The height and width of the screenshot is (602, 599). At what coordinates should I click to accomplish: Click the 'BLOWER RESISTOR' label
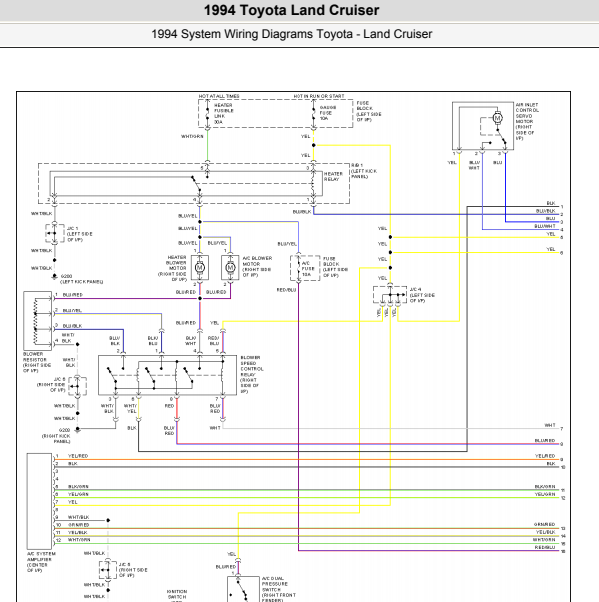37,362
